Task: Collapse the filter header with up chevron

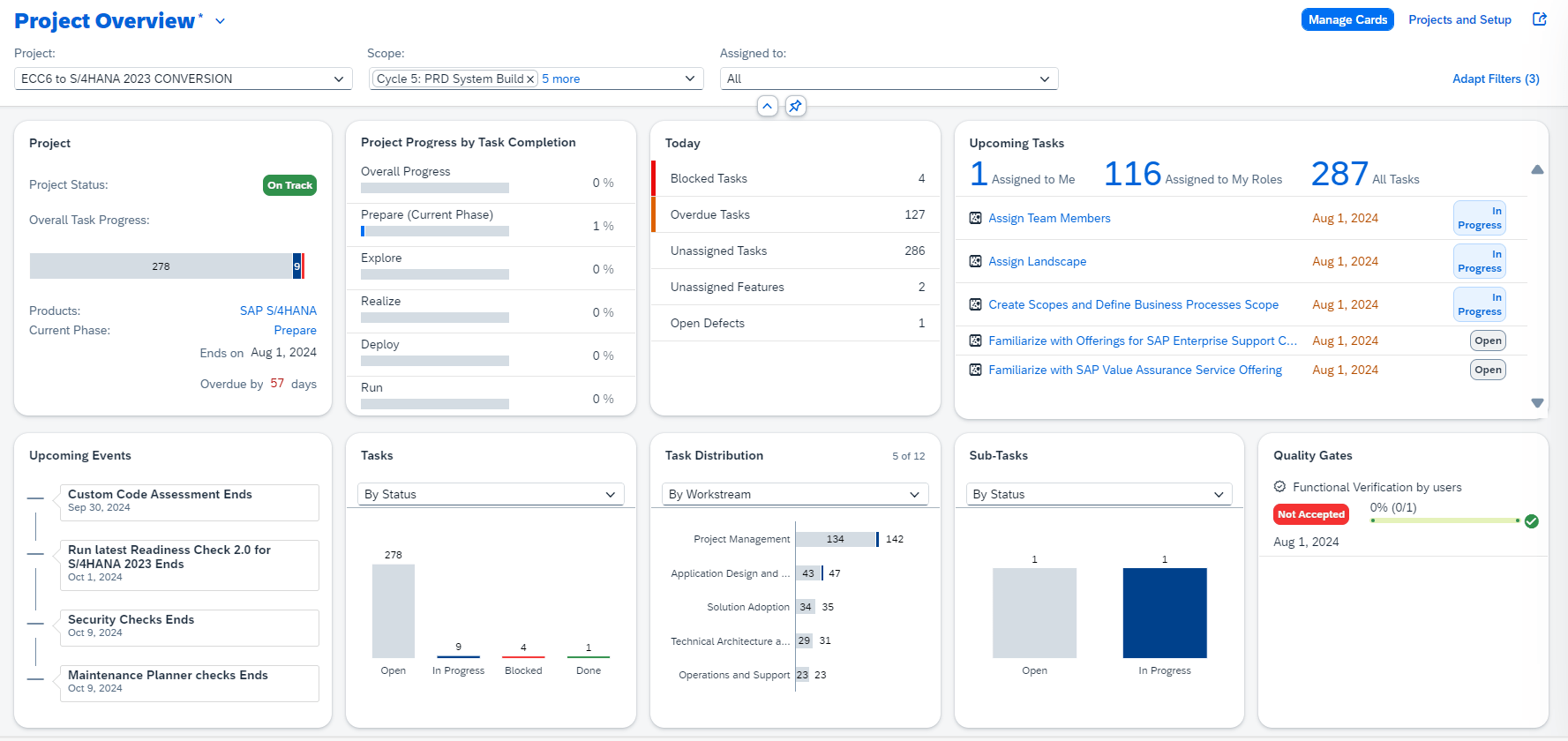Action: coord(768,106)
